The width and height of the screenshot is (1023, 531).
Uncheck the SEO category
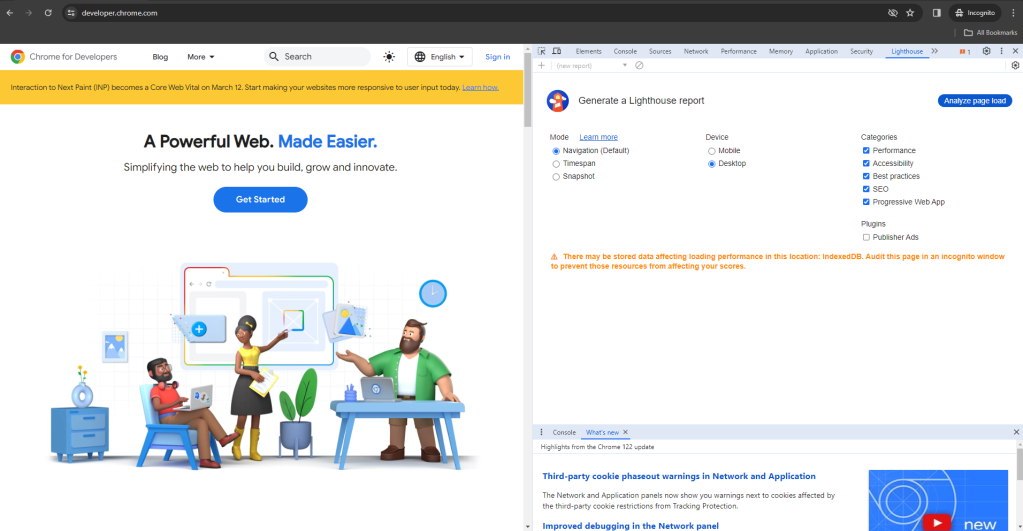(866, 189)
